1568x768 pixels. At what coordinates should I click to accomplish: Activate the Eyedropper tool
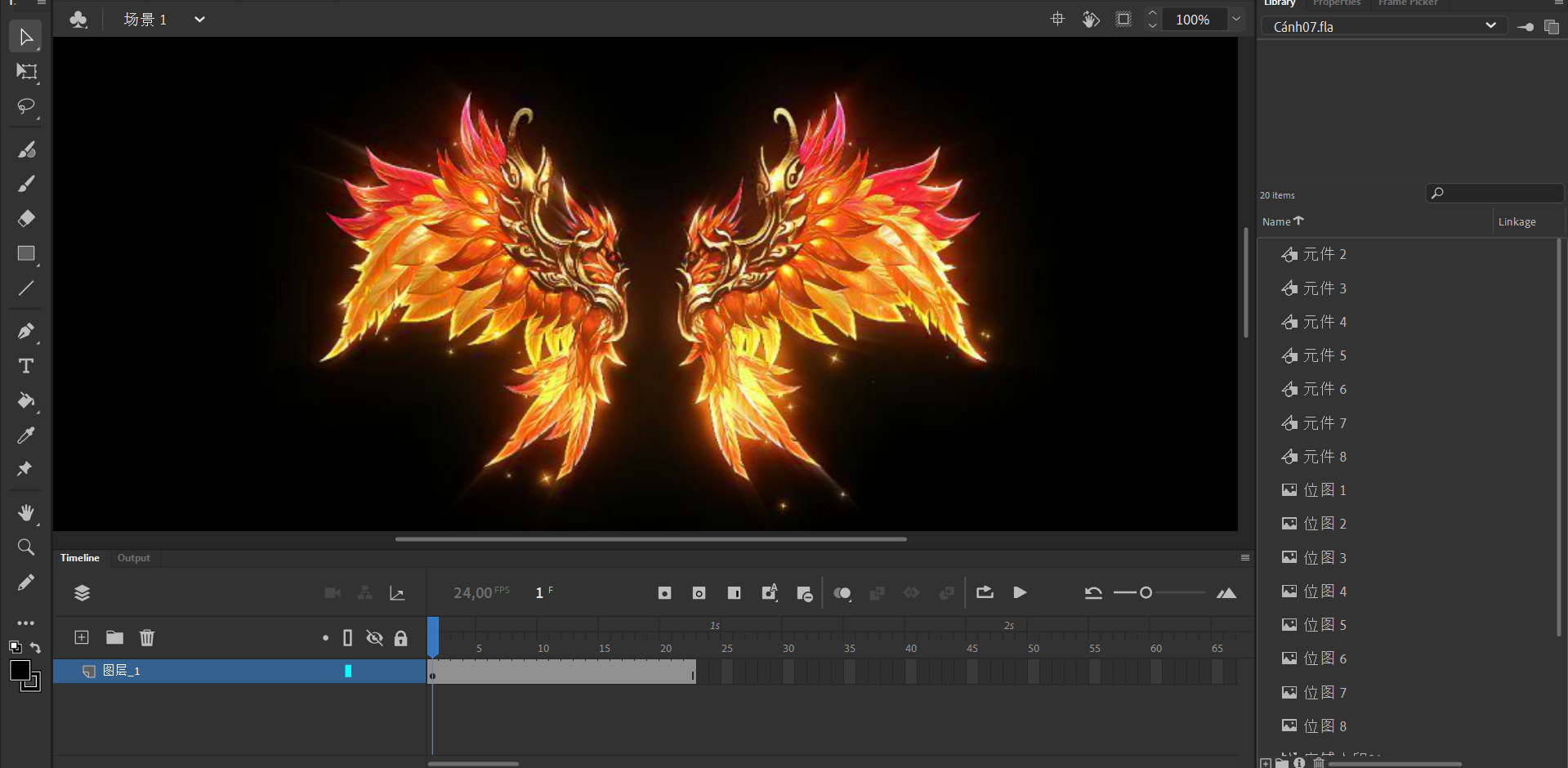(x=26, y=435)
